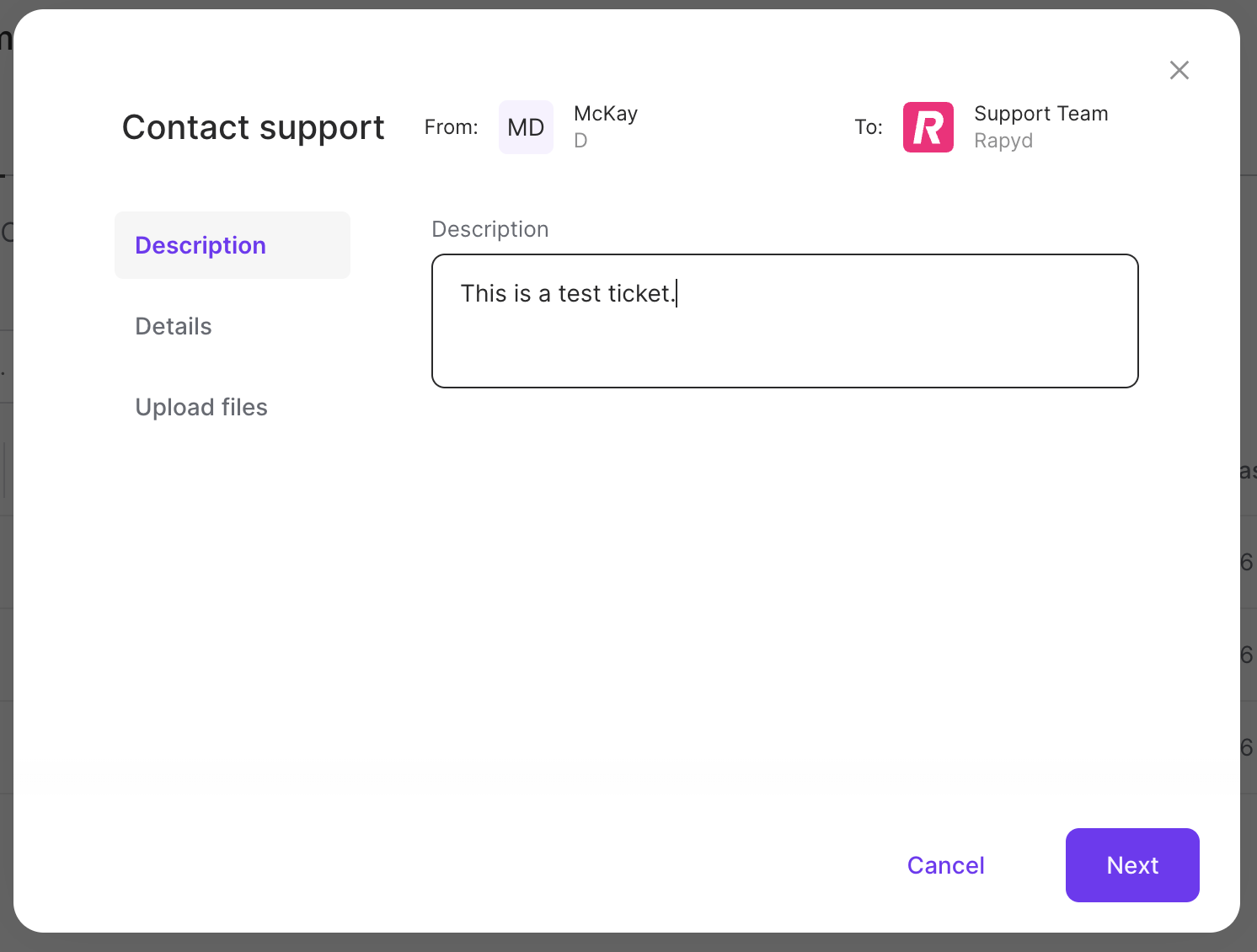
Task: Click the To: label
Action: point(868,126)
